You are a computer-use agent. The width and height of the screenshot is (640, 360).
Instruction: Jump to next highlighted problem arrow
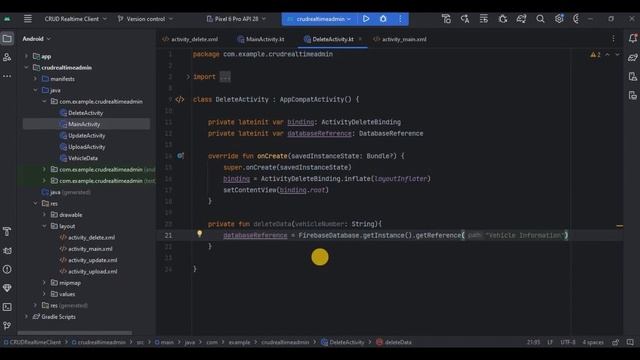click(x=617, y=55)
